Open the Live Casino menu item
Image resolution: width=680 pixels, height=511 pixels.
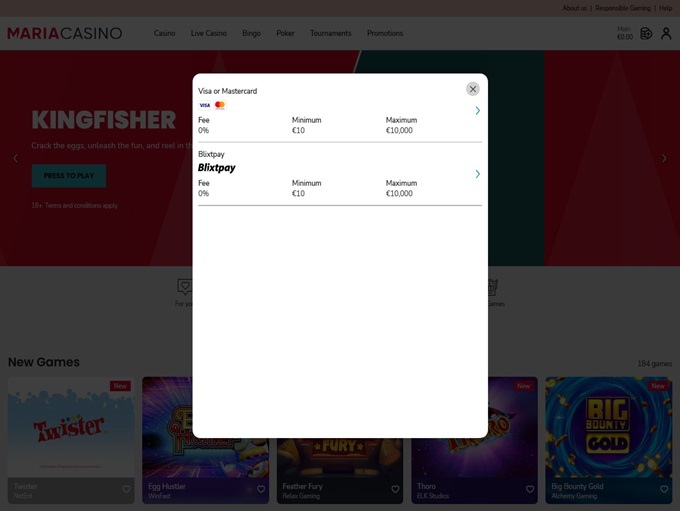(209, 33)
